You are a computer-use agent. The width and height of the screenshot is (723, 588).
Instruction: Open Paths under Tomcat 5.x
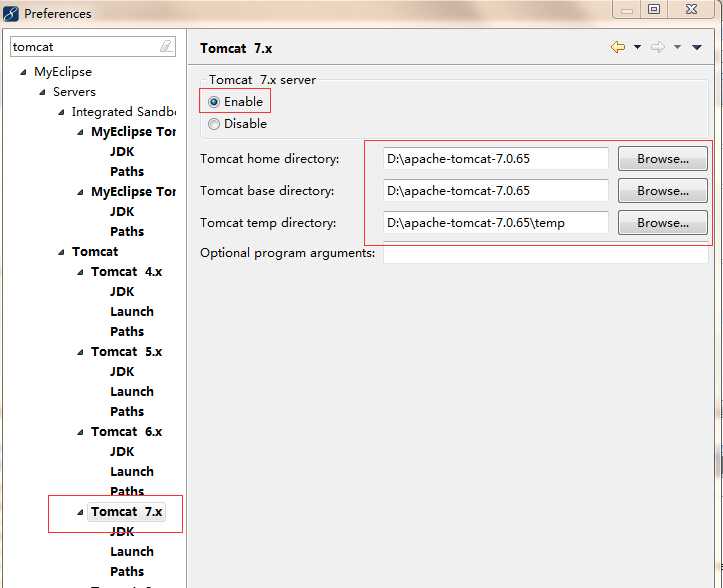tap(127, 412)
